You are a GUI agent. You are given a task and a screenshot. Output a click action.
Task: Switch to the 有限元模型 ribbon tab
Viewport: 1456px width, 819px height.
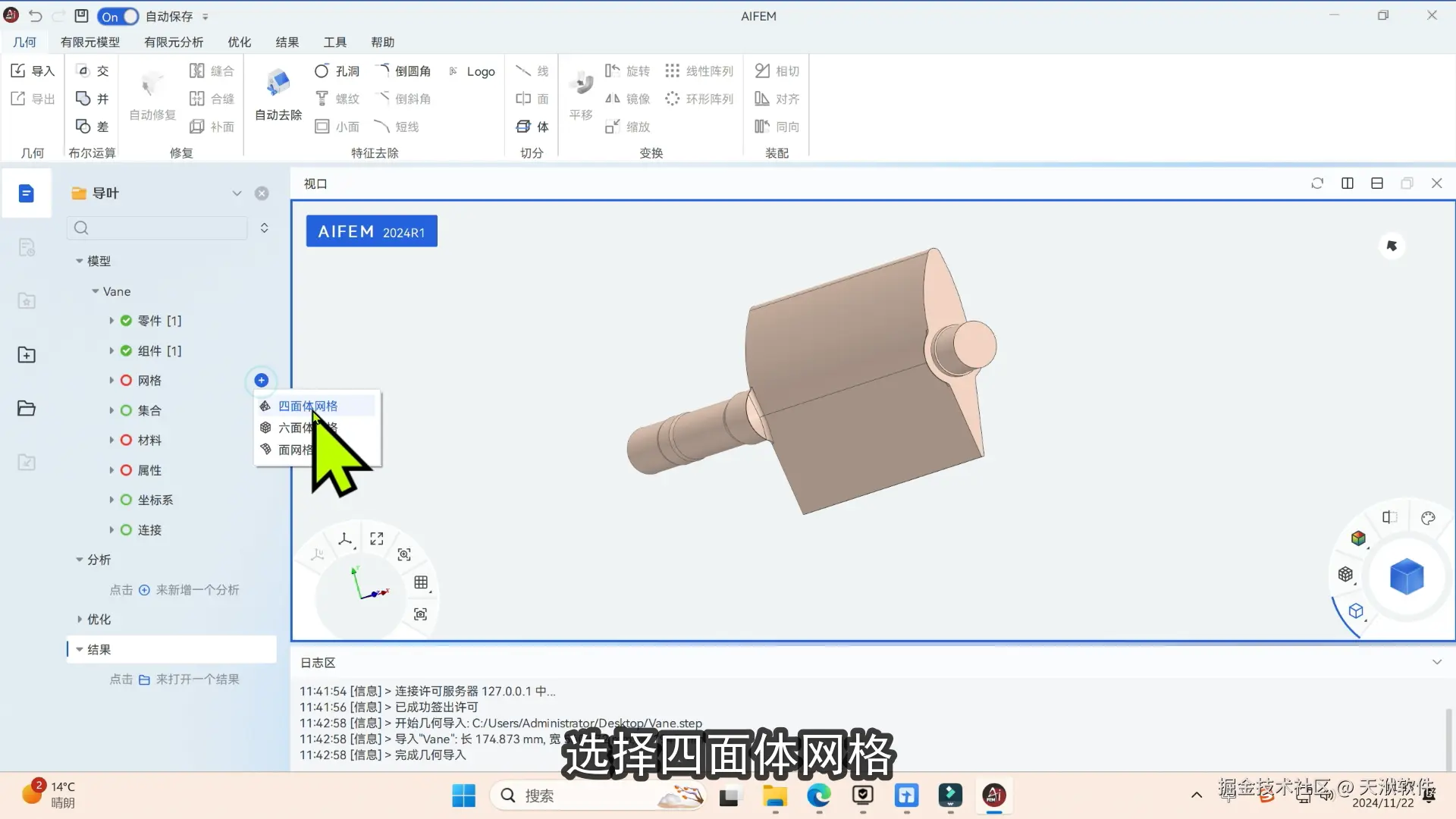[90, 42]
